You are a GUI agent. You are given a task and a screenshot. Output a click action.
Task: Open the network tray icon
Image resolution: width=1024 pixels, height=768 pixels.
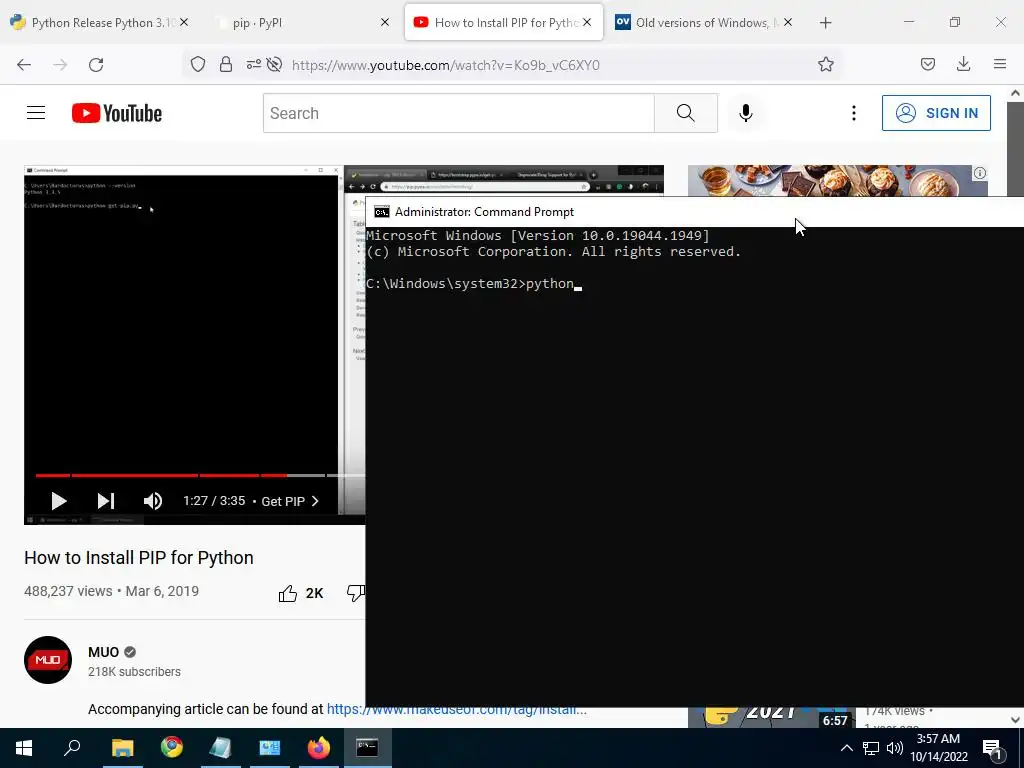click(x=871, y=748)
